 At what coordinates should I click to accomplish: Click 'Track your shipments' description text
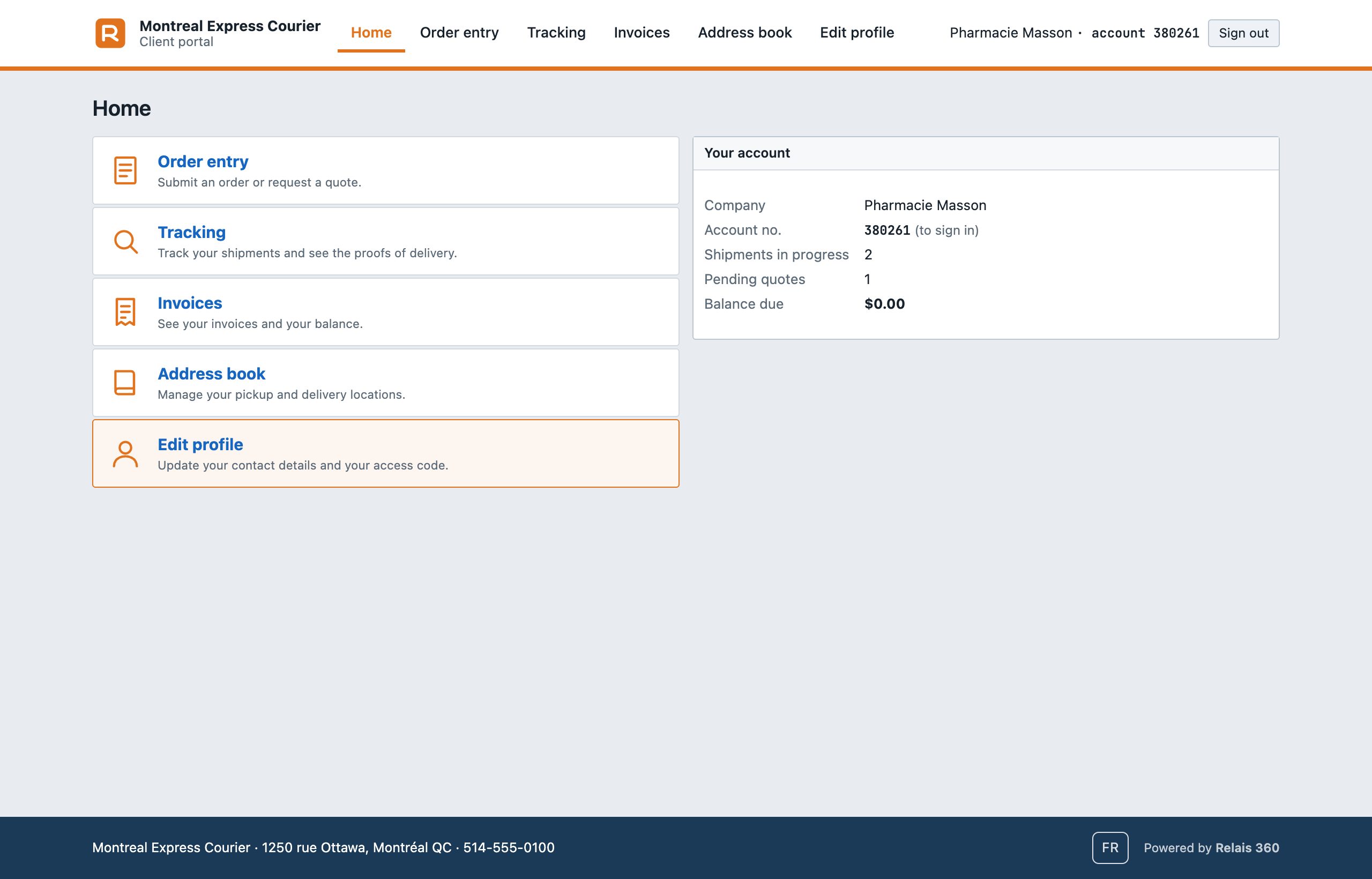[x=307, y=253]
